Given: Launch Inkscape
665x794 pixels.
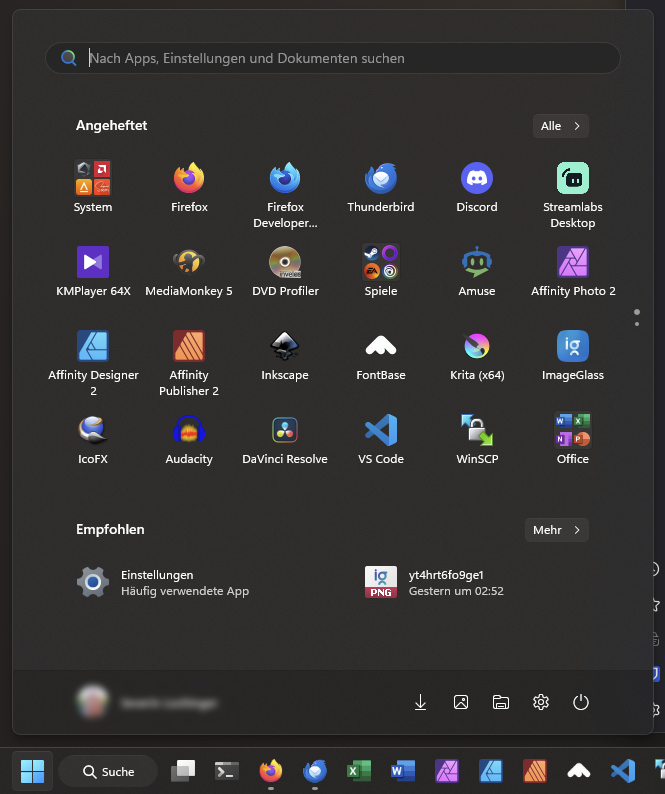Looking at the screenshot, I should coord(285,354).
